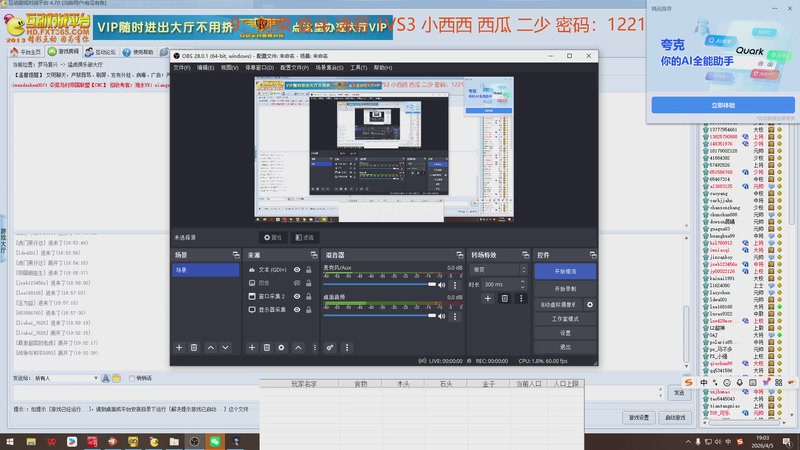
Task: Mute the Mic/Aux speaker icon
Action: (x=442, y=285)
